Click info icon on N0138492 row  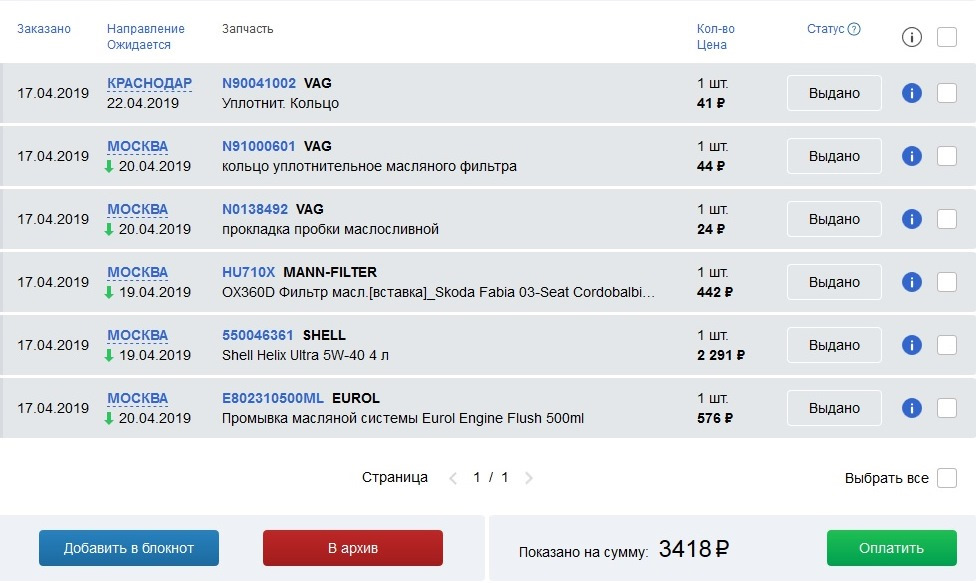(911, 219)
